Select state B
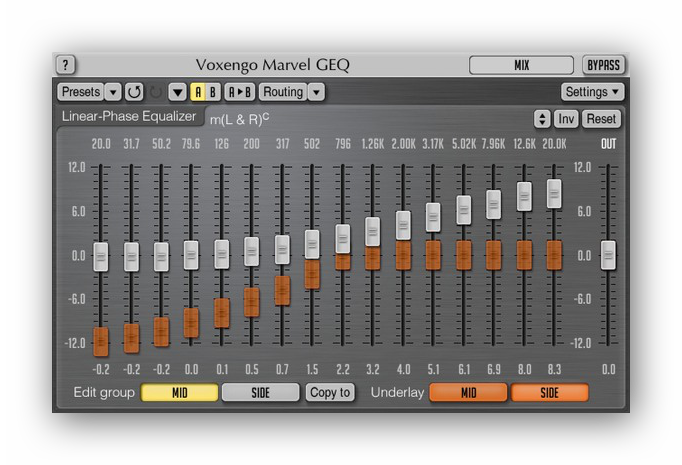 point(213,92)
